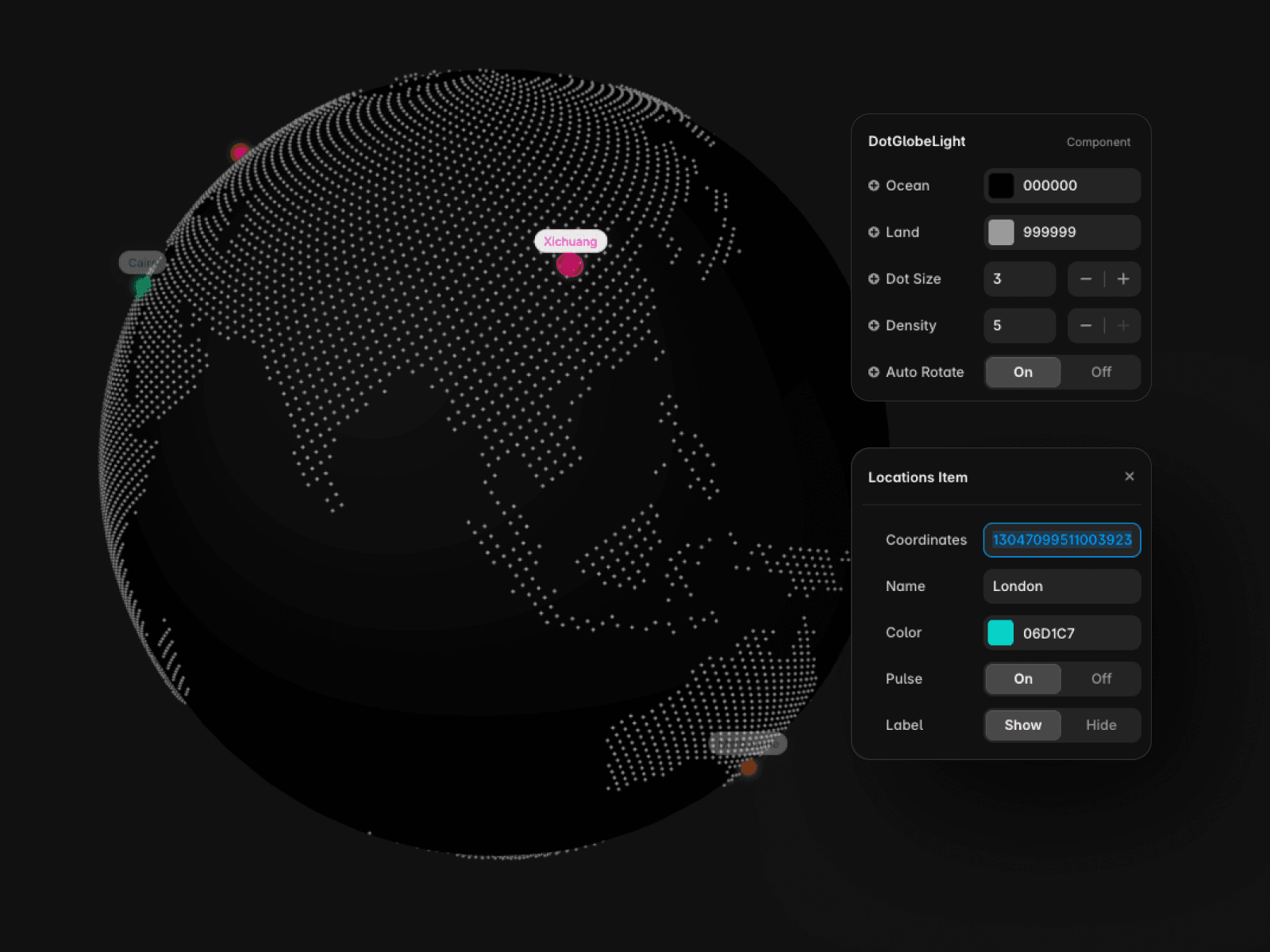Click the pink Xichuang marker dot
The image size is (1270, 952).
coord(570,265)
